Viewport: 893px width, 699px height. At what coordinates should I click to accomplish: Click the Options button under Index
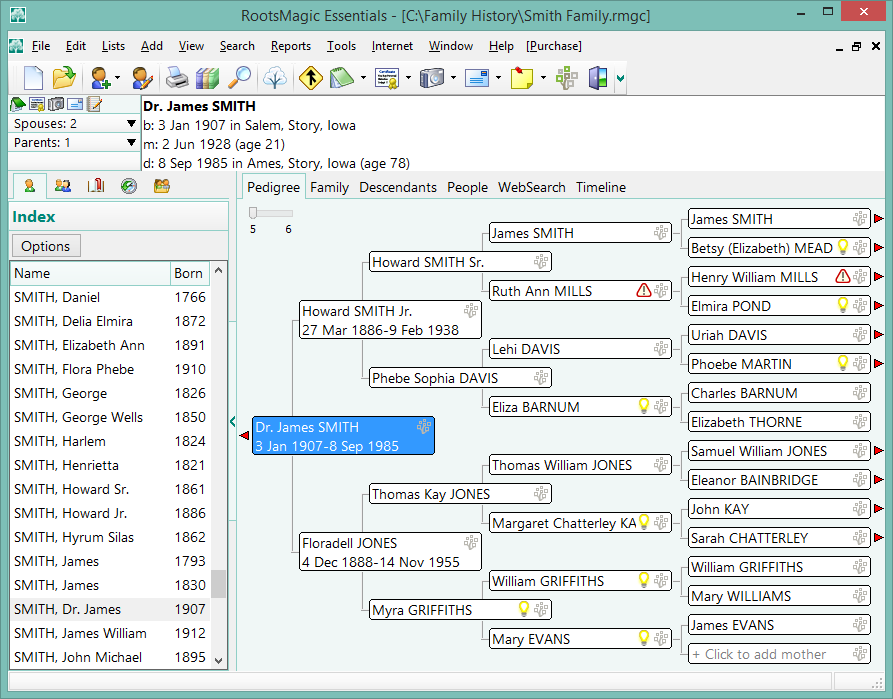pyautogui.click(x=46, y=246)
